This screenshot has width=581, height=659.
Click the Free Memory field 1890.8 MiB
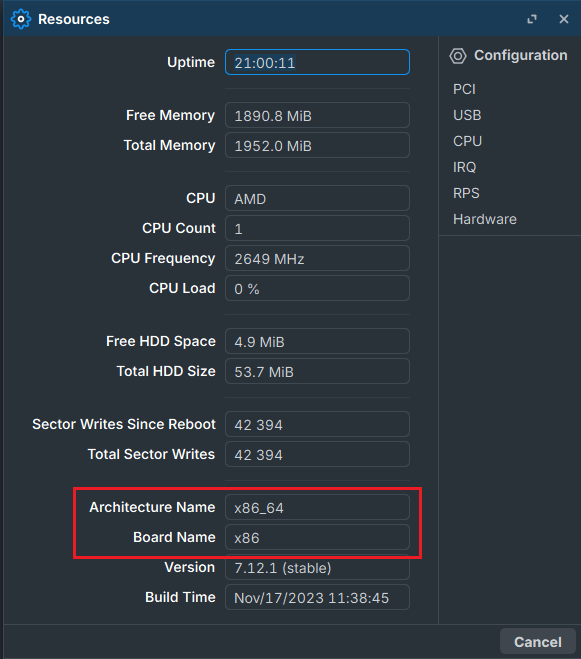[317, 115]
